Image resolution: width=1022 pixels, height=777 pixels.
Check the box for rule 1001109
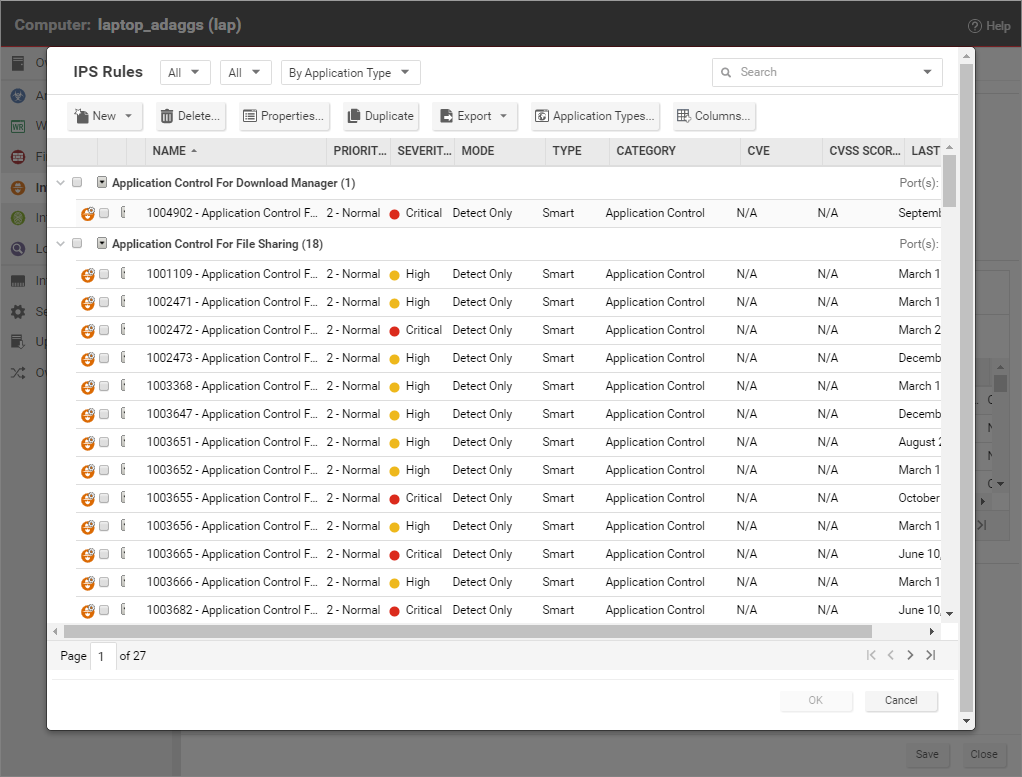coord(104,274)
